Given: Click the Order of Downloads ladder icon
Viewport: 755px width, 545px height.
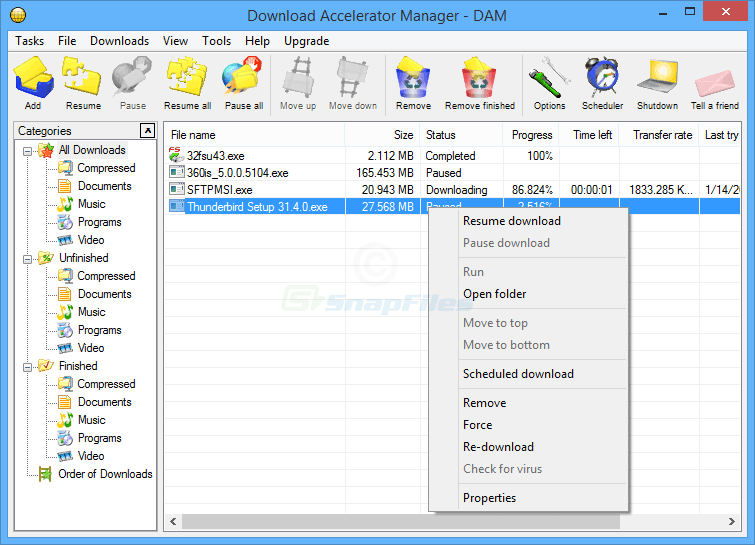Looking at the screenshot, I should [45, 474].
